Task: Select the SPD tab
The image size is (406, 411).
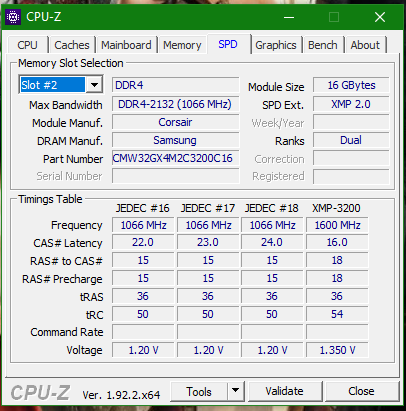Action: click(228, 44)
